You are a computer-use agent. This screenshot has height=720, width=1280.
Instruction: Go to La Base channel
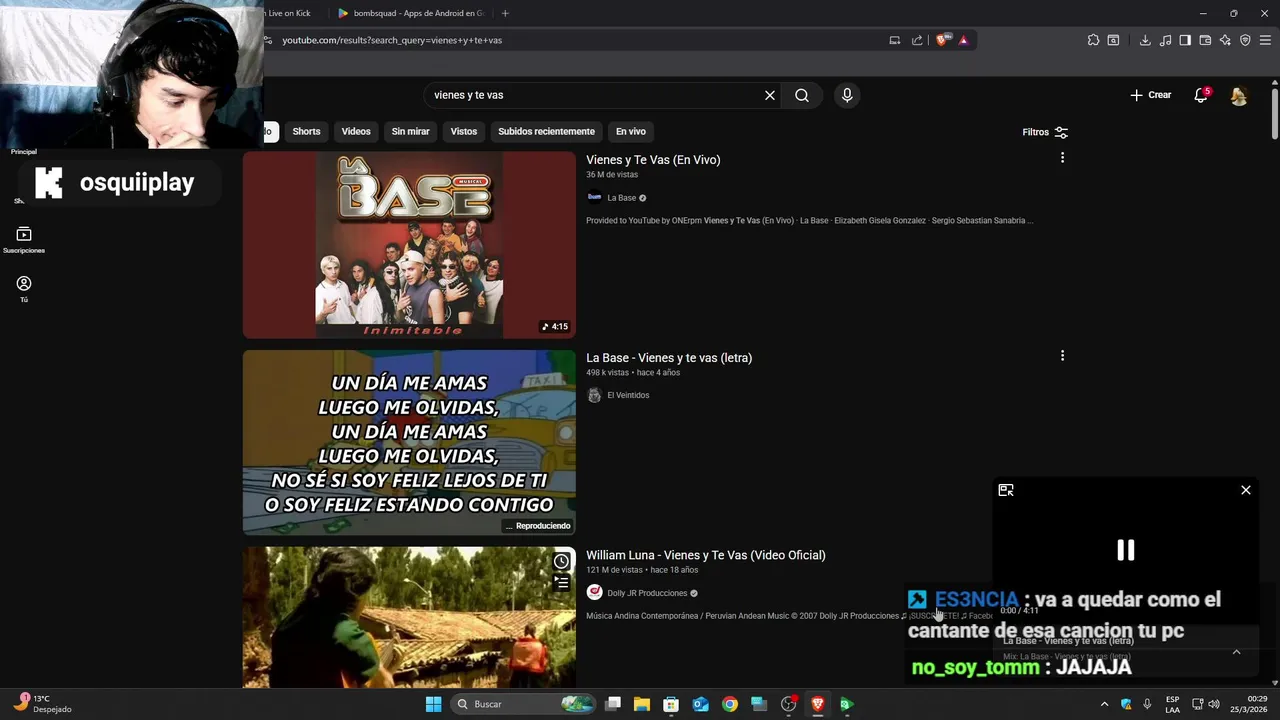click(x=621, y=198)
